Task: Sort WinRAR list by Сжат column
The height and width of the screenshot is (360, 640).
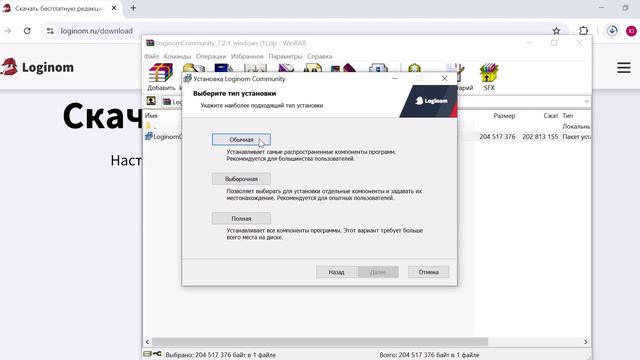Action: click(x=551, y=116)
